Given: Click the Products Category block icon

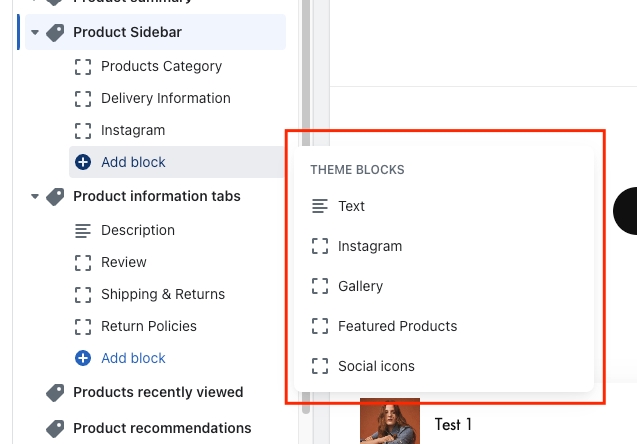Looking at the screenshot, I should [84, 67].
